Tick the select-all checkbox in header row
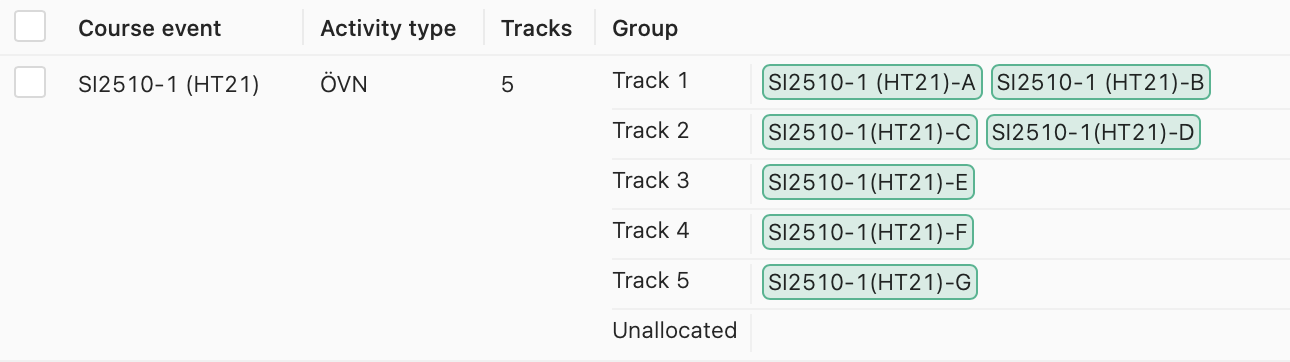1290x362 pixels. (x=30, y=27)
